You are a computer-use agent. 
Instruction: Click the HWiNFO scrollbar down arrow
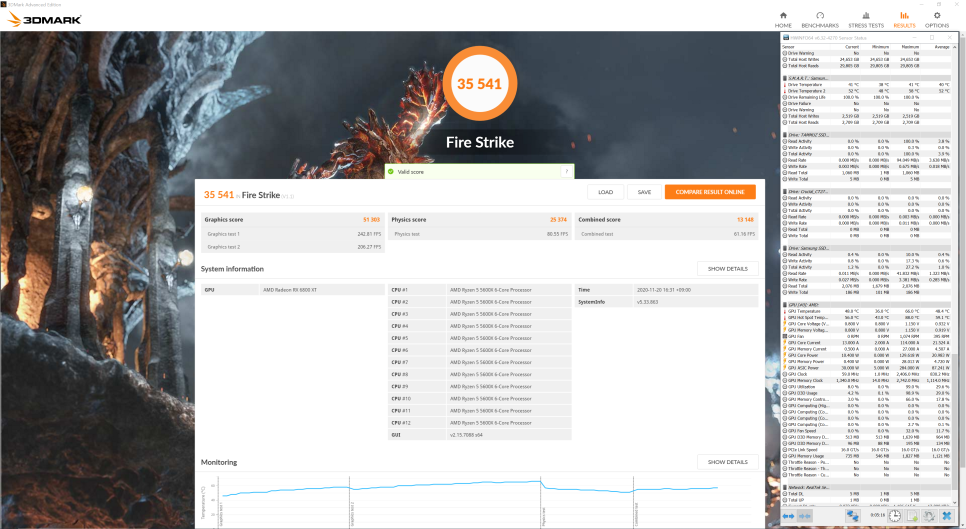coord(955,502)
